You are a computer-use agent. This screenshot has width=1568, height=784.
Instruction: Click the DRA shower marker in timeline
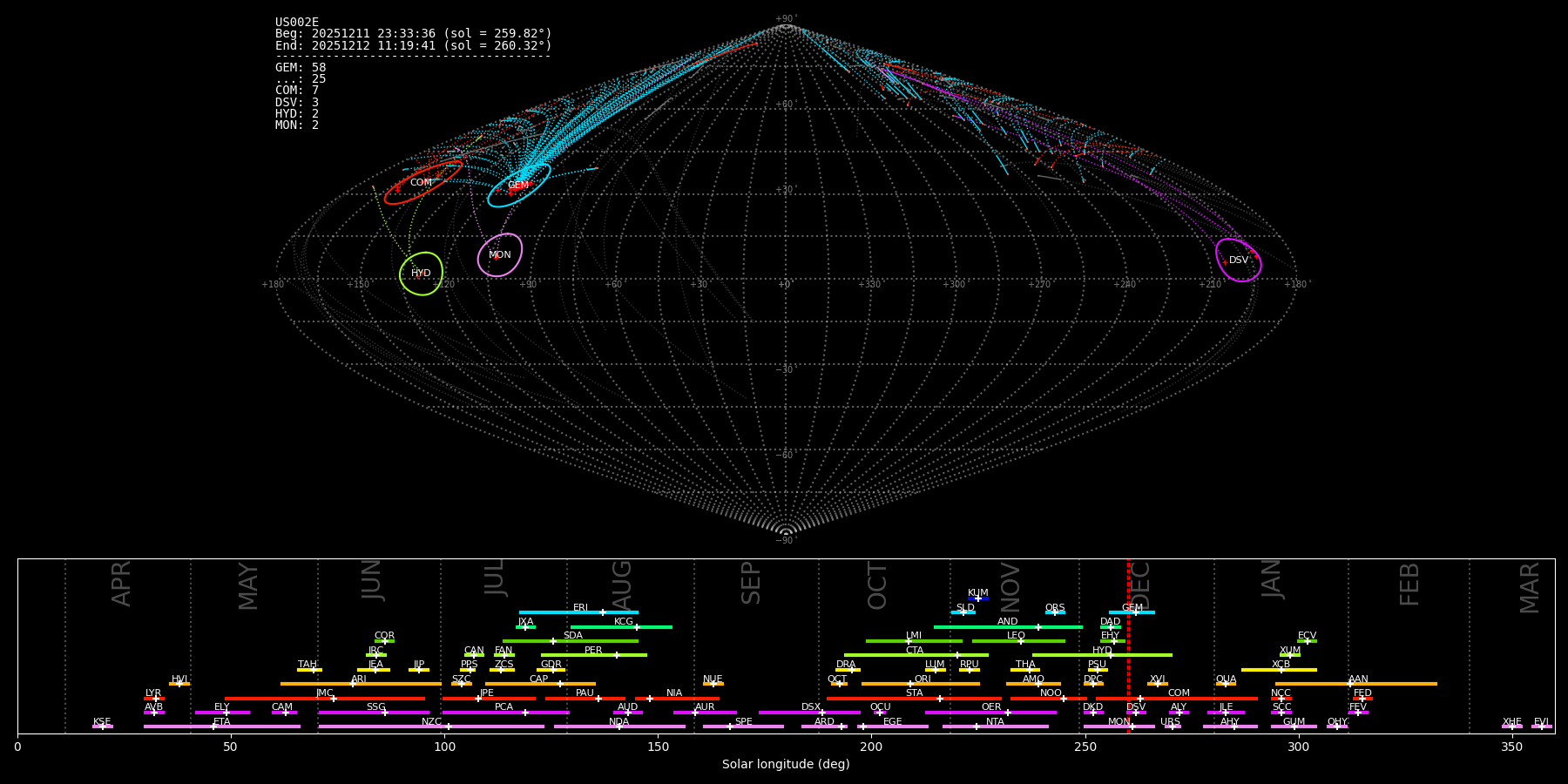pos(852,670)
